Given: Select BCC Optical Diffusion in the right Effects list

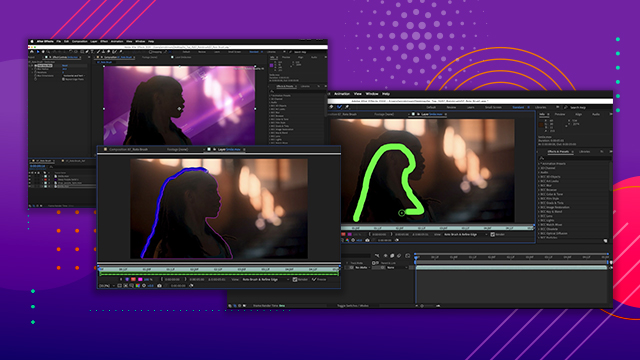Looking at the screenshot, I should (553, 233).
